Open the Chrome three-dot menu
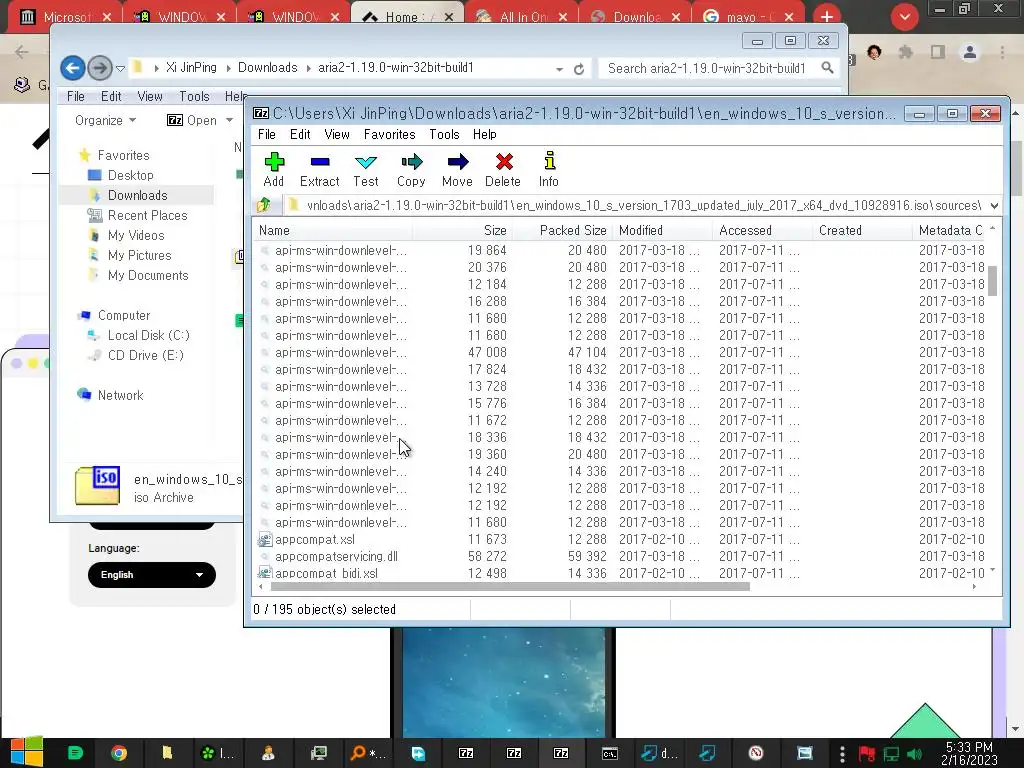 tap(1002, 52)
